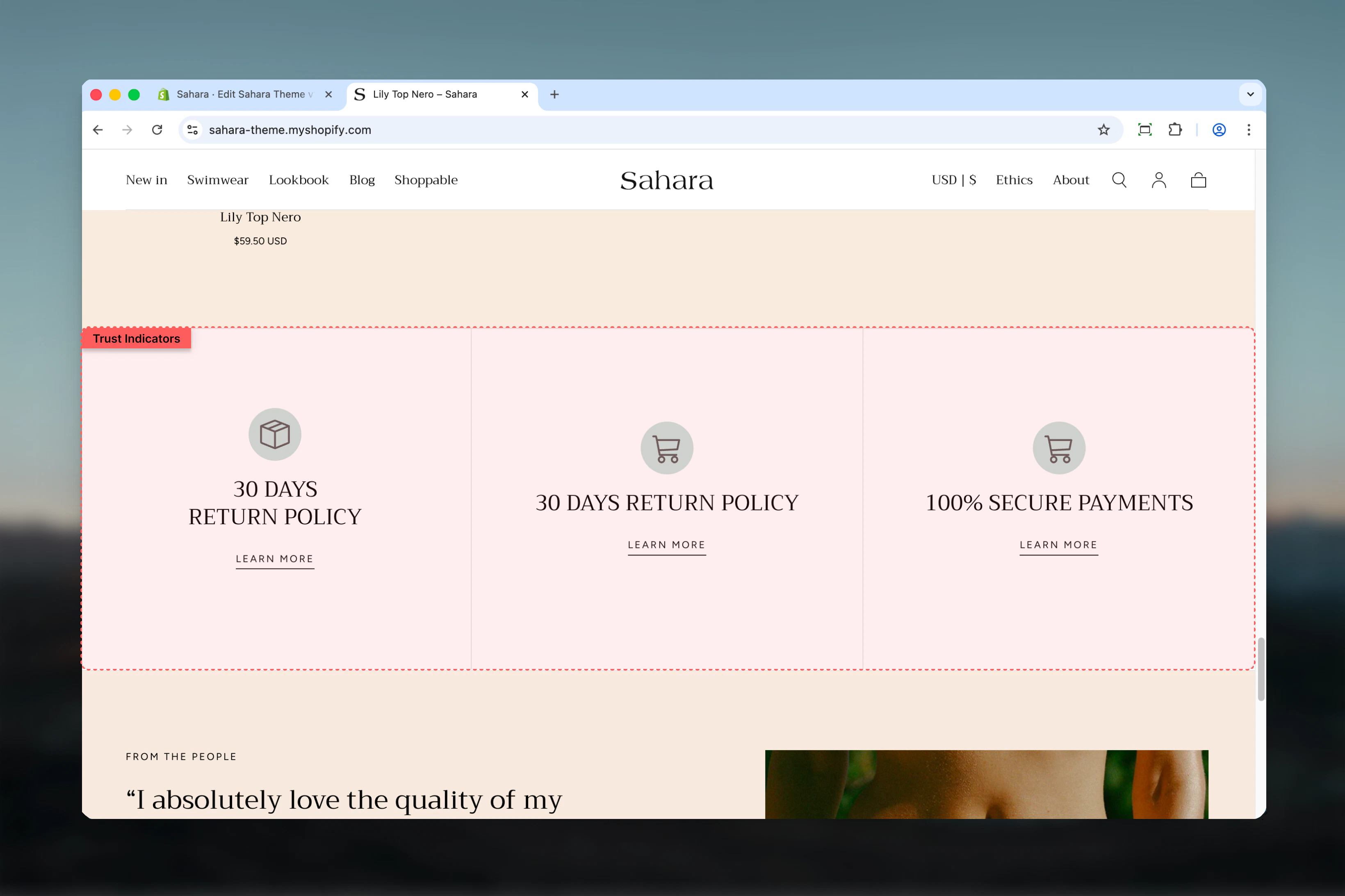Image resolution: width=1345 pixels, height=896 pixels.
Task: Open the Lookbook menu item
Action: pos(299,180)
